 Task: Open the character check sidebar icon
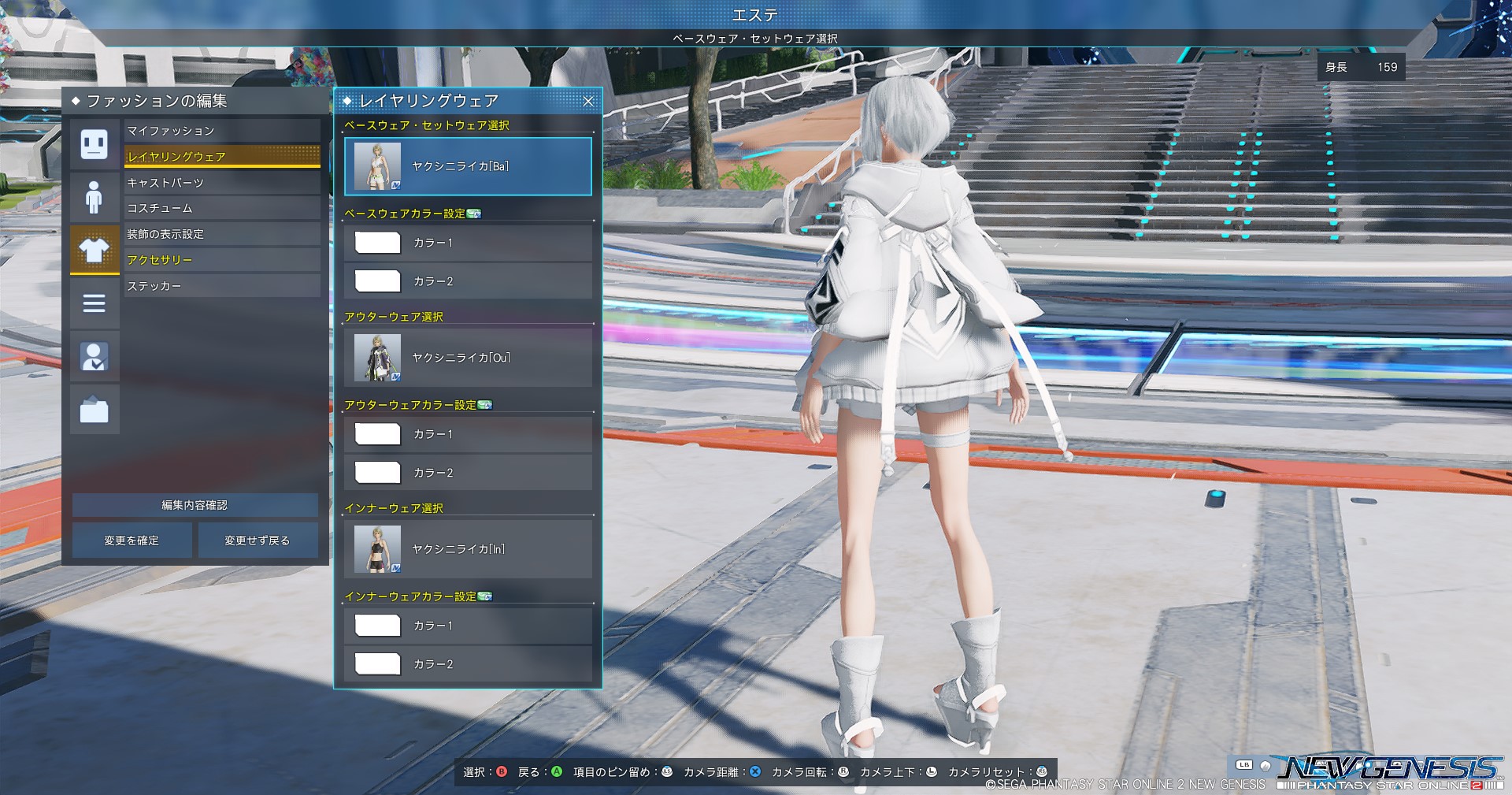coord(94,356)
